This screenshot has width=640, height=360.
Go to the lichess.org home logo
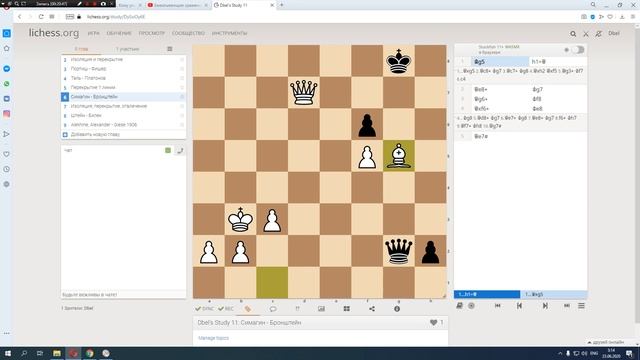(53, 33)
